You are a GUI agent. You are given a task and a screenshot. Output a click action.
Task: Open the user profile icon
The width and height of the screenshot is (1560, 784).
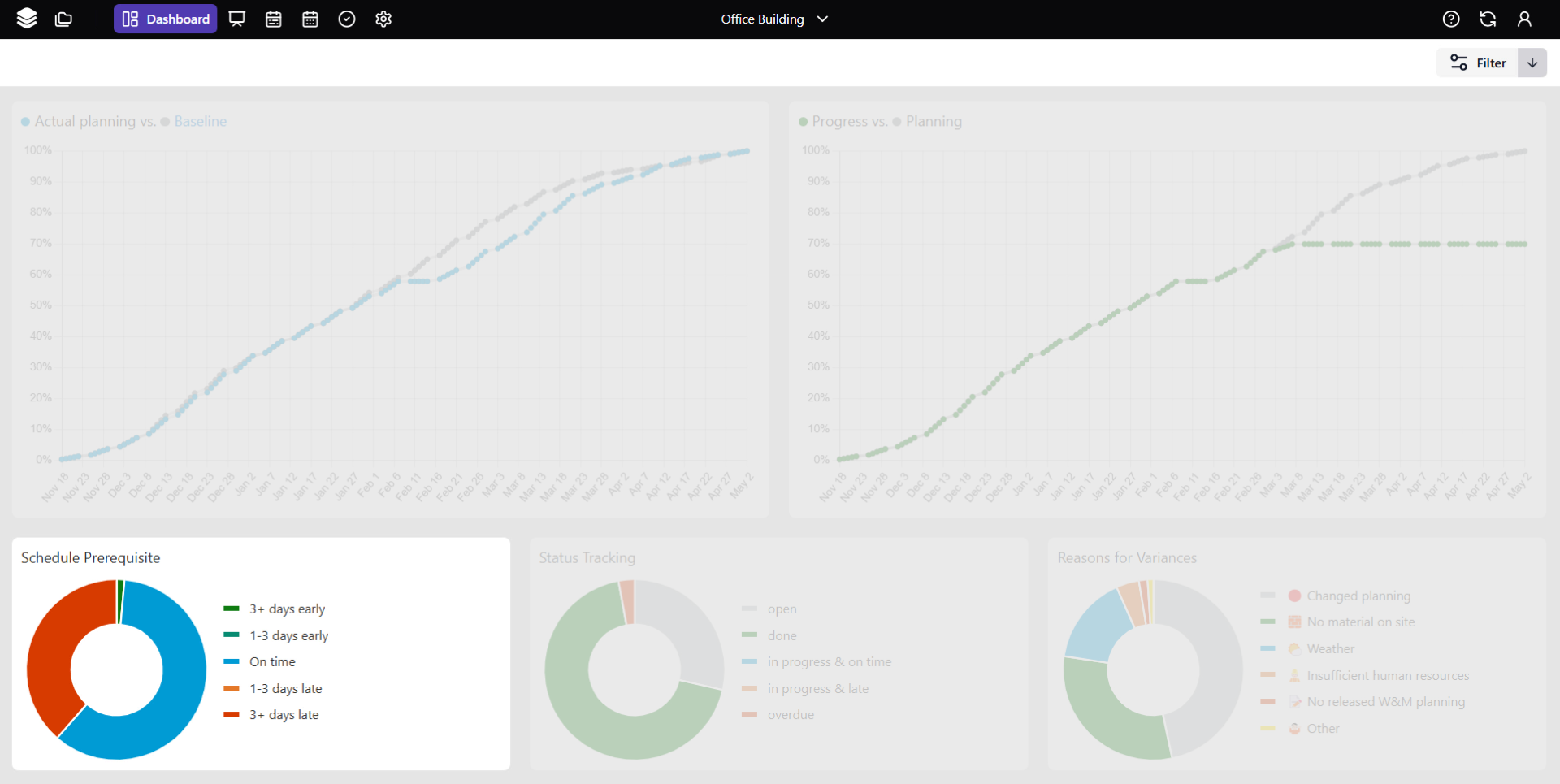[1524, 19]
